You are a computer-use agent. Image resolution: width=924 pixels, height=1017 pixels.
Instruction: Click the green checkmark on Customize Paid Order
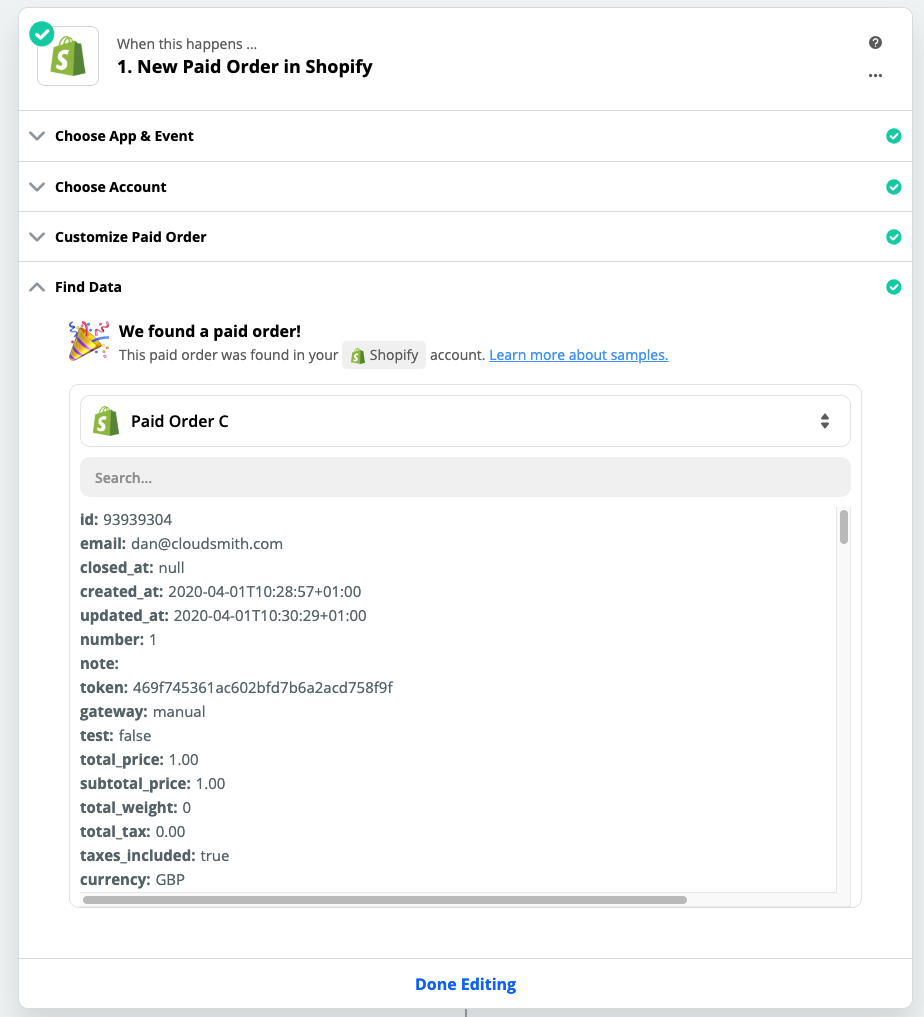click(x=894, y=237)
